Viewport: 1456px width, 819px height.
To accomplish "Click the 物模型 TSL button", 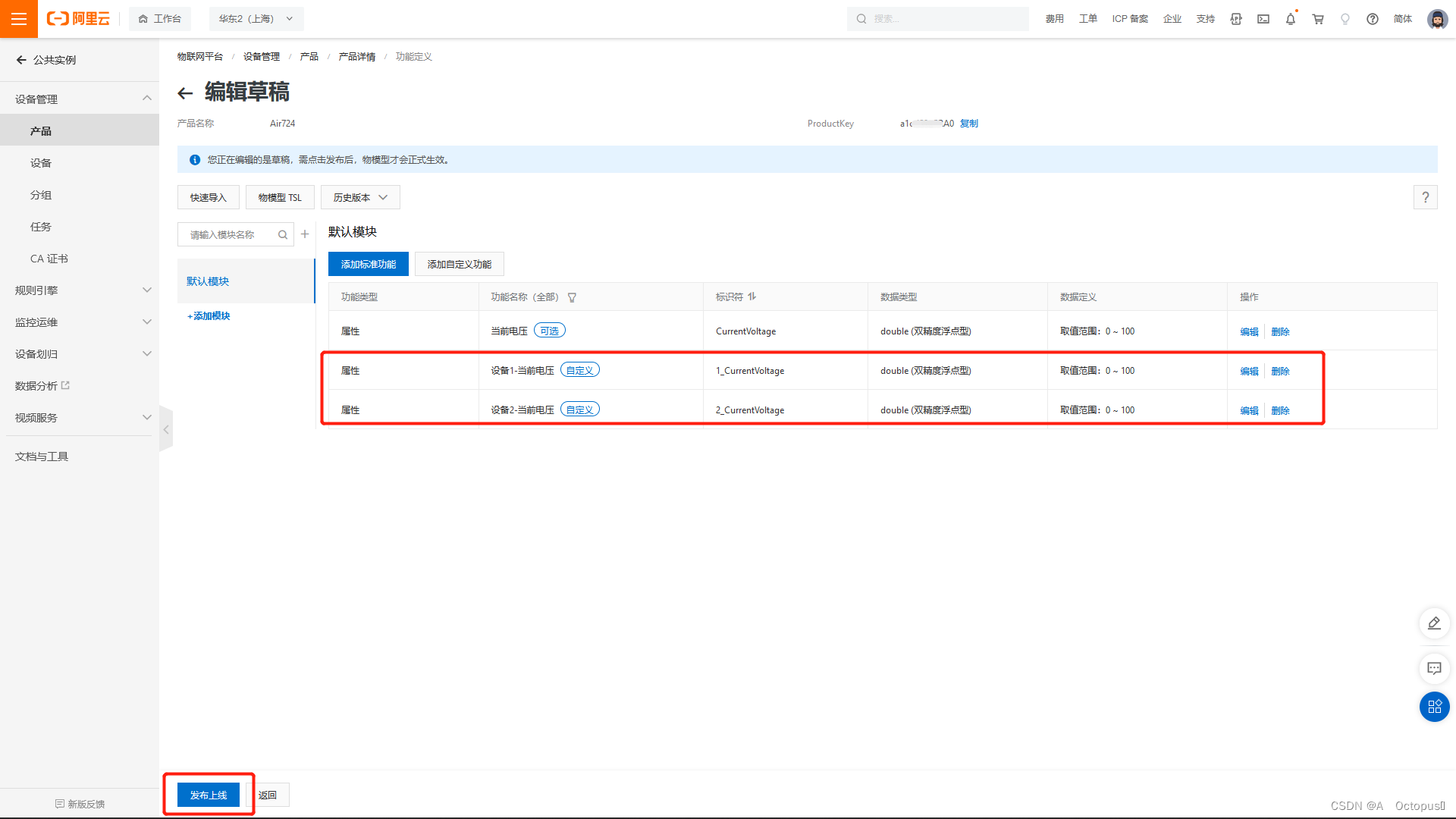I will (280, 197).
